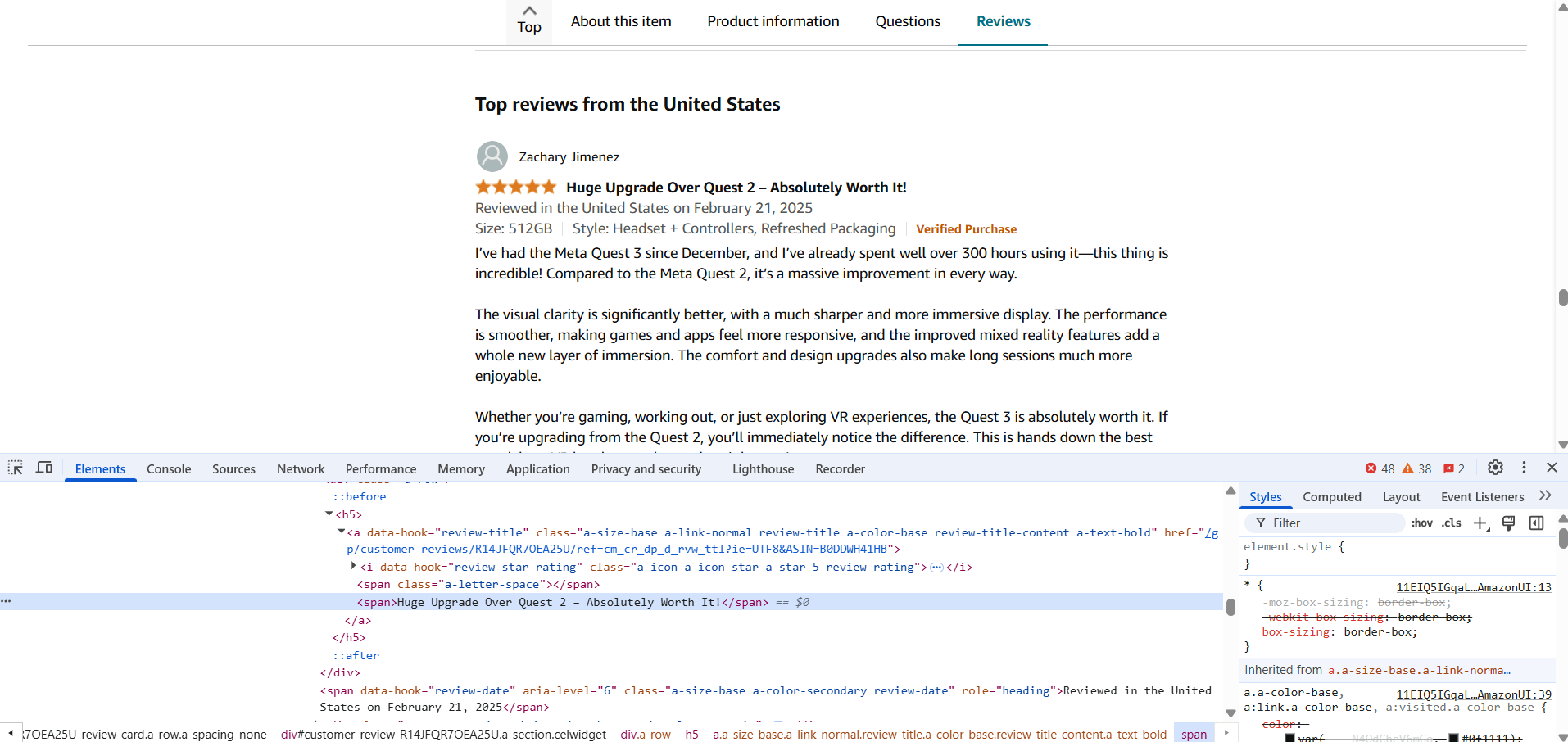Expand the collapsed ellipsis in star-rating node
Screen dimensions: 1568x742
(x=937, y=567)
